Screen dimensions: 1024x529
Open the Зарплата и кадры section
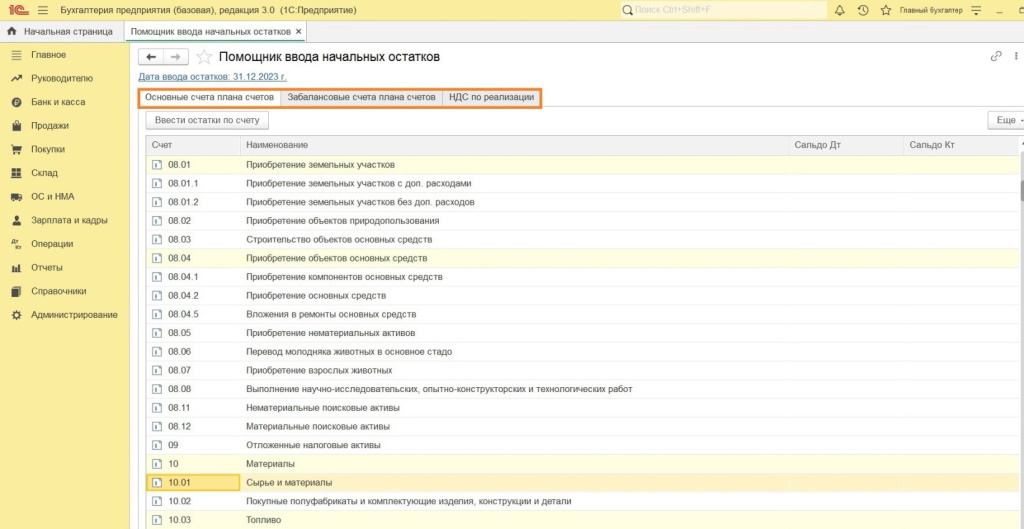(68, 220)
